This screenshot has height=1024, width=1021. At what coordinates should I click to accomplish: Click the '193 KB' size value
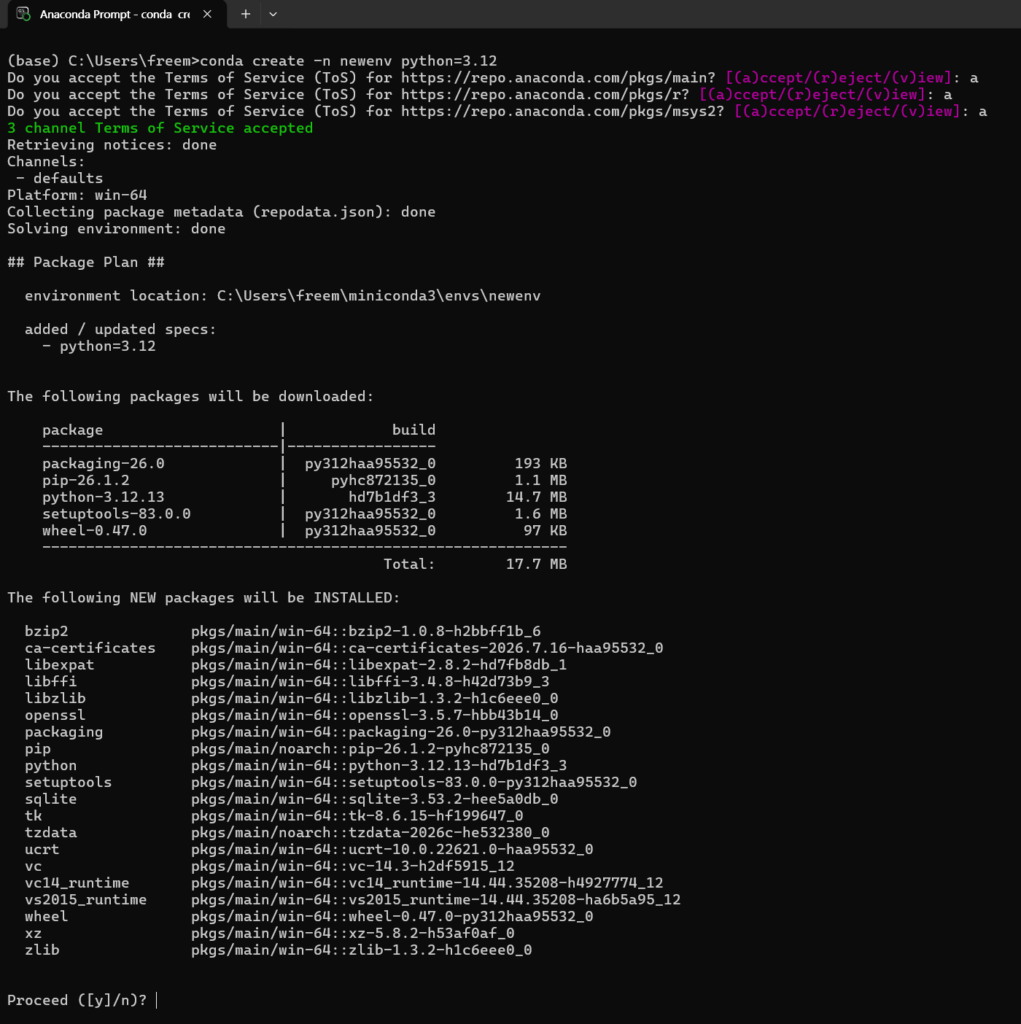541,464
